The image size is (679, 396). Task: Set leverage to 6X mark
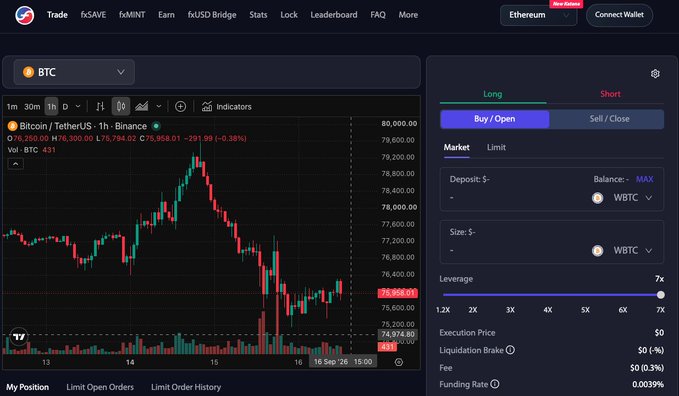[623, 310]
